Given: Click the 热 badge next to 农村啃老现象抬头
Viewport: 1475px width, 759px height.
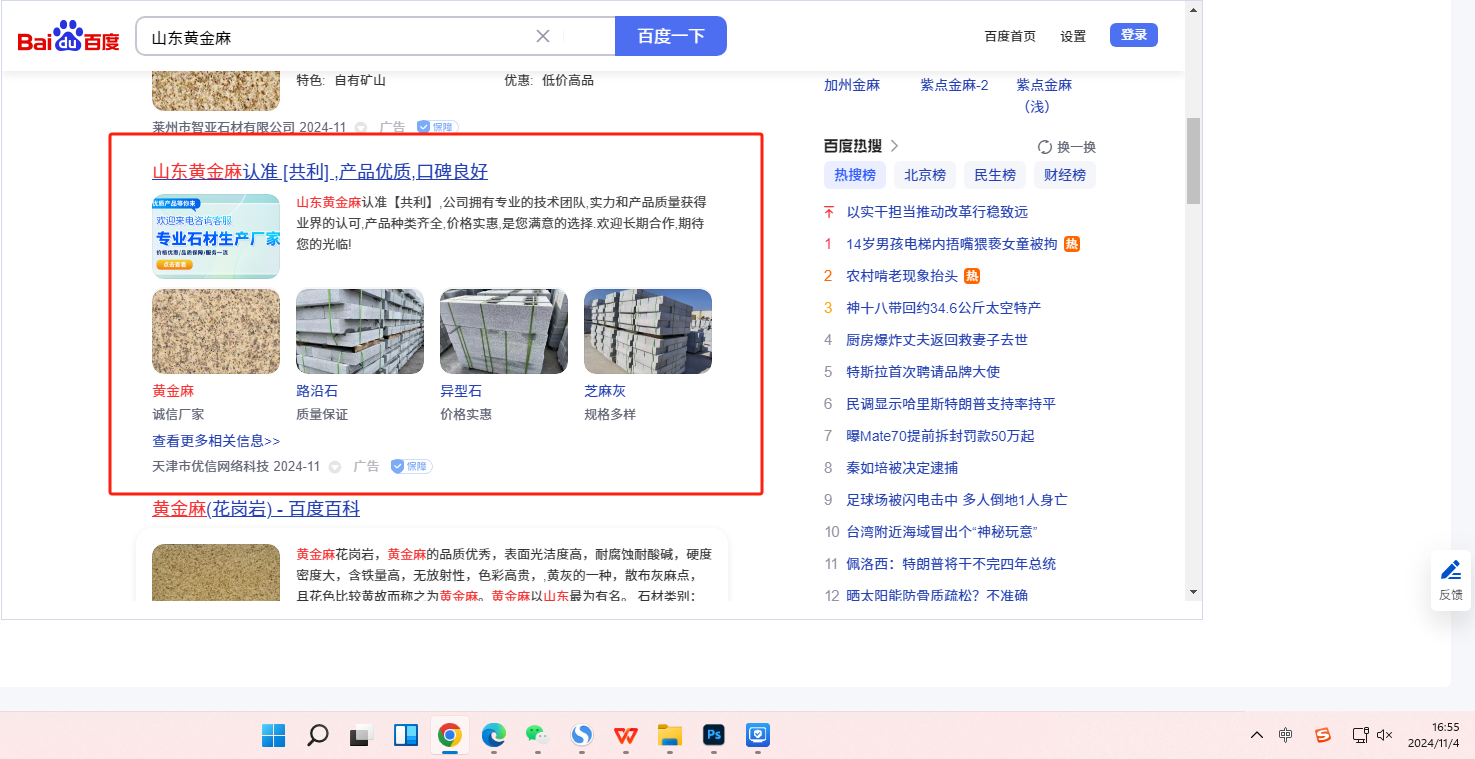Looking at the screenshot, I should point(972,276).
